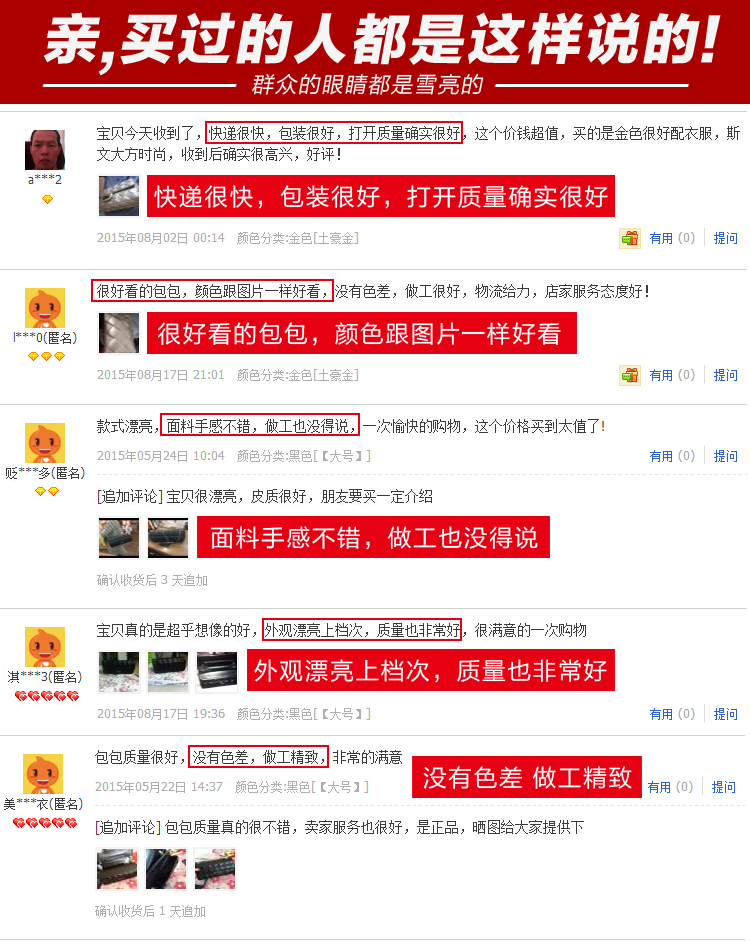Click the red banner 快递很快，包装很好
750x950 pixels.
(380, 196)
